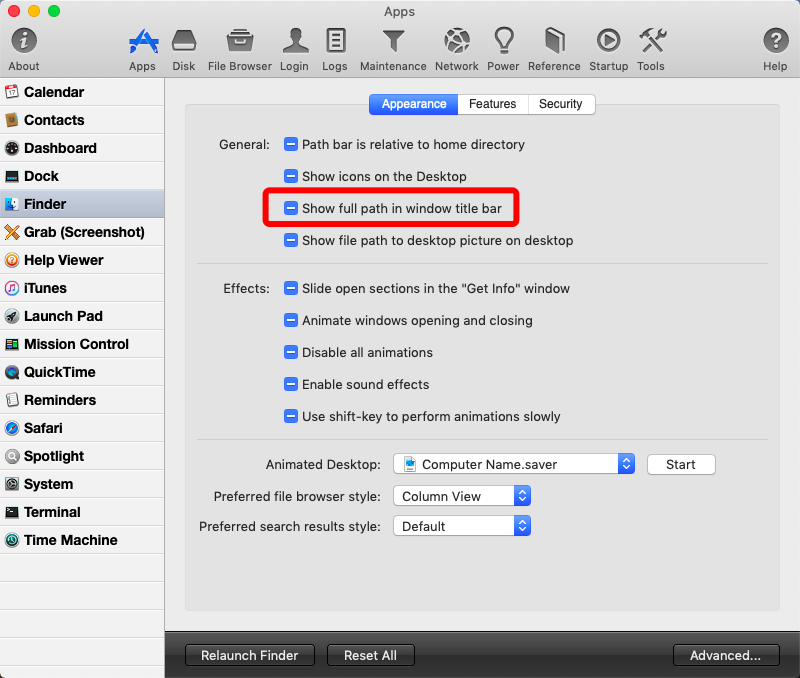Image resolution: width=800 pixels, height=678 pixels.
Task: Select Contacts in the sidebar
Action: (x=82, y=120)
